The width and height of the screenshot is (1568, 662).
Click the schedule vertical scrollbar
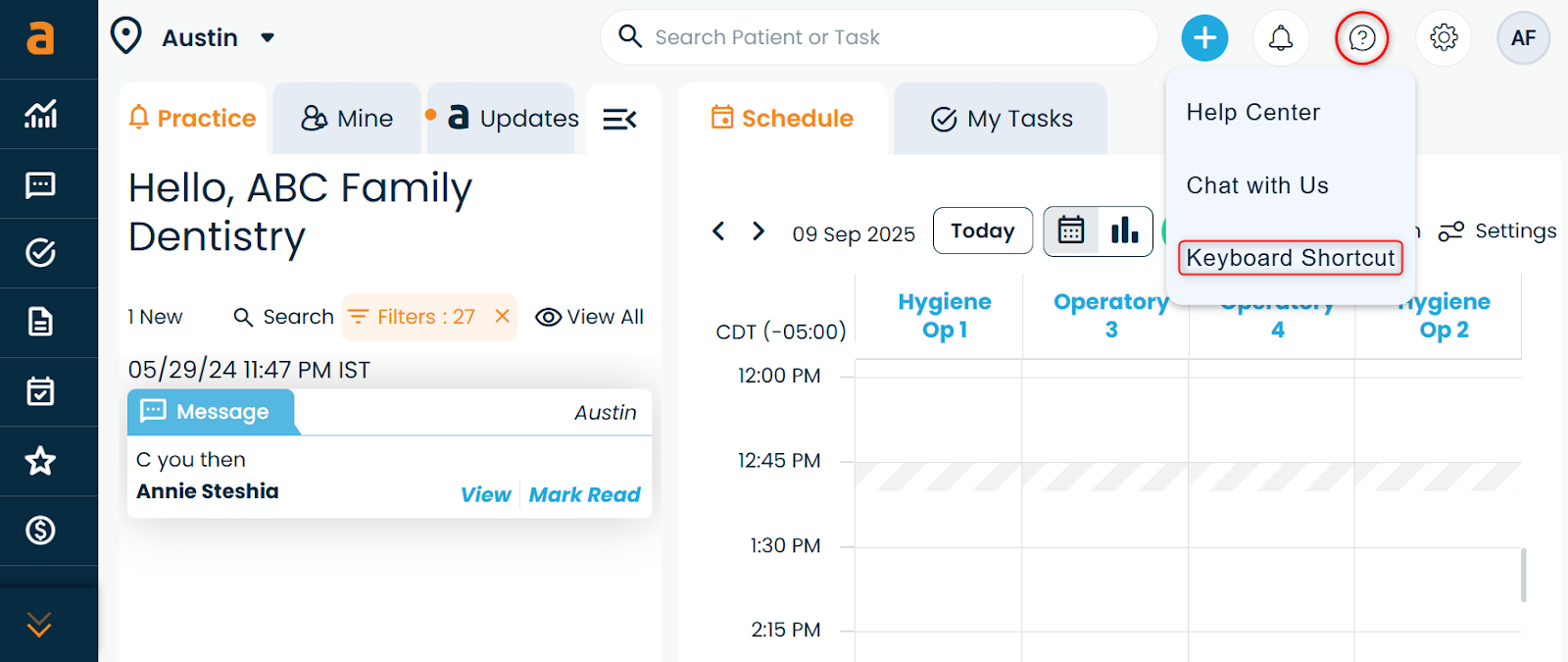(x=1523, y=575)
